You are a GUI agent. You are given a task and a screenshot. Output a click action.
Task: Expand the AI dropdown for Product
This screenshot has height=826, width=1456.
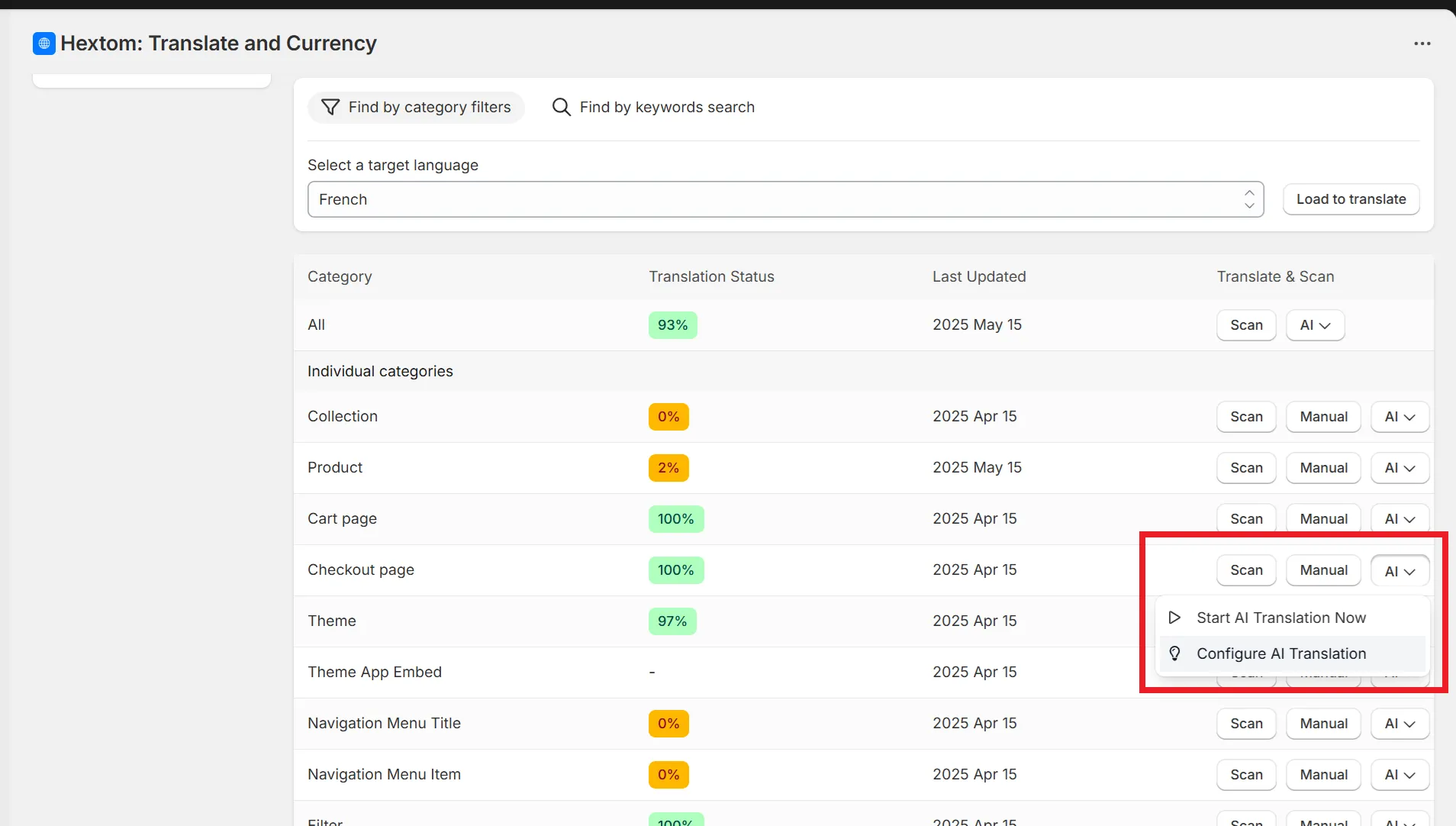[1400, 468]
